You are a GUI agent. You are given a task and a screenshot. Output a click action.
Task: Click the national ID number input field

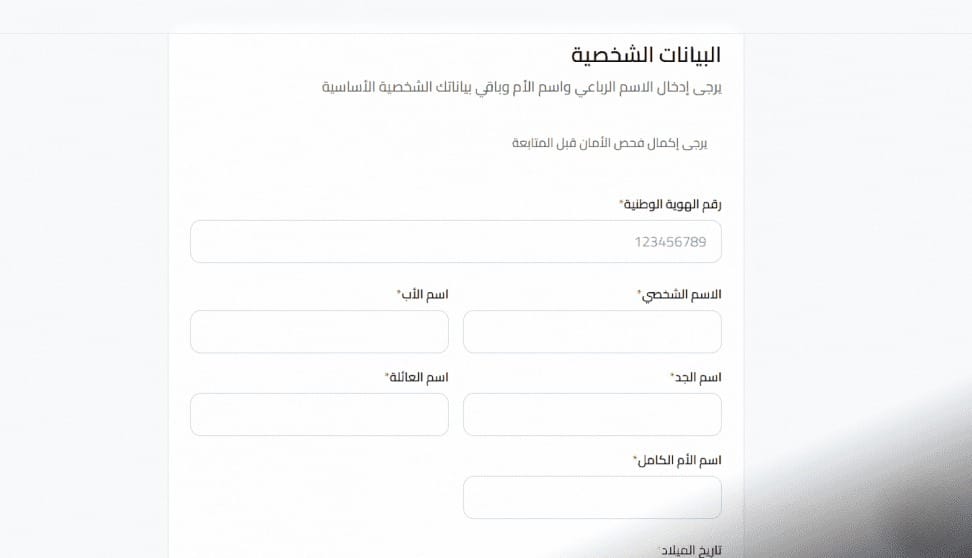pos(455,242)
